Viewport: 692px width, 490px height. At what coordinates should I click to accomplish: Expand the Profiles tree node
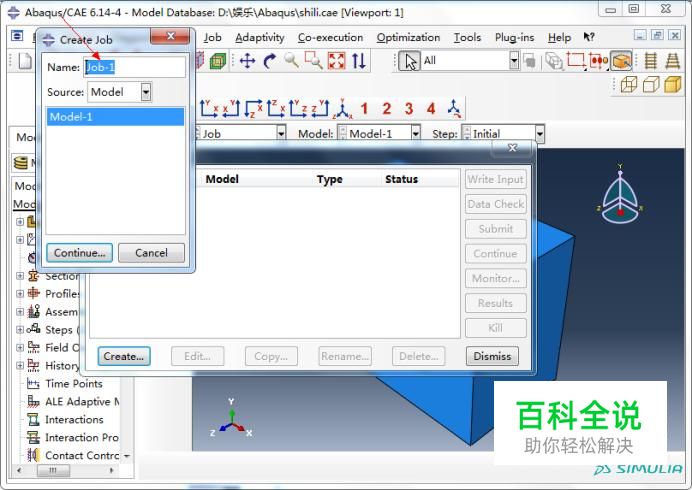(x=20, y=294)
